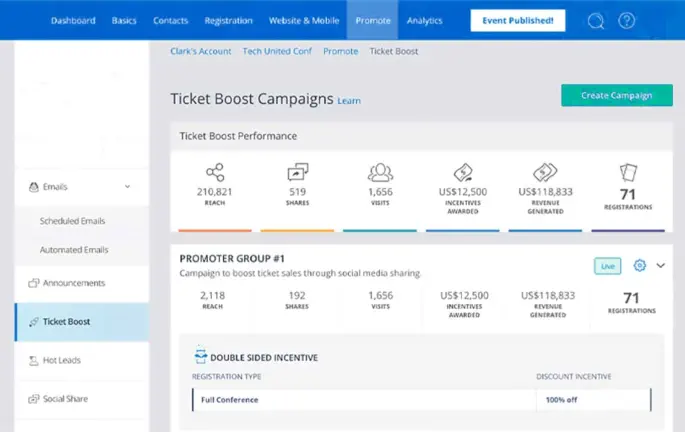Click the search magnifier icon
The height and width of the screenshot is (432, 685).
596,21
